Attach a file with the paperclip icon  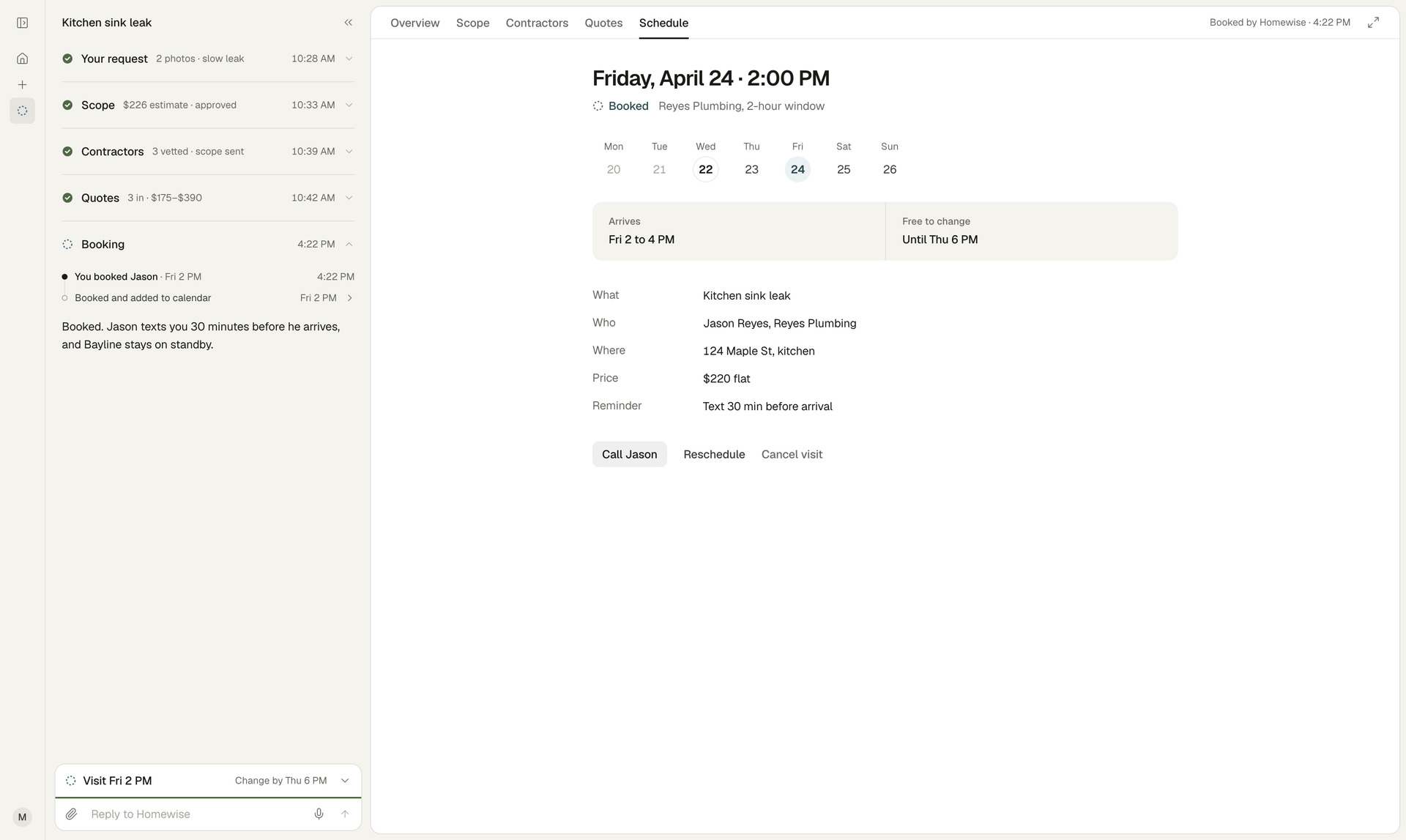pyautogui.click(x=71, y=814)
